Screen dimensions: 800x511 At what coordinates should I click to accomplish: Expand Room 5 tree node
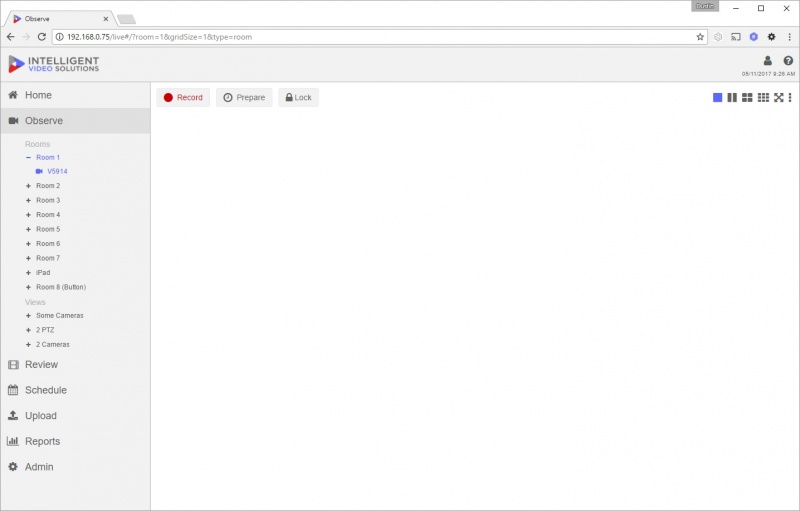coord(29,229)
